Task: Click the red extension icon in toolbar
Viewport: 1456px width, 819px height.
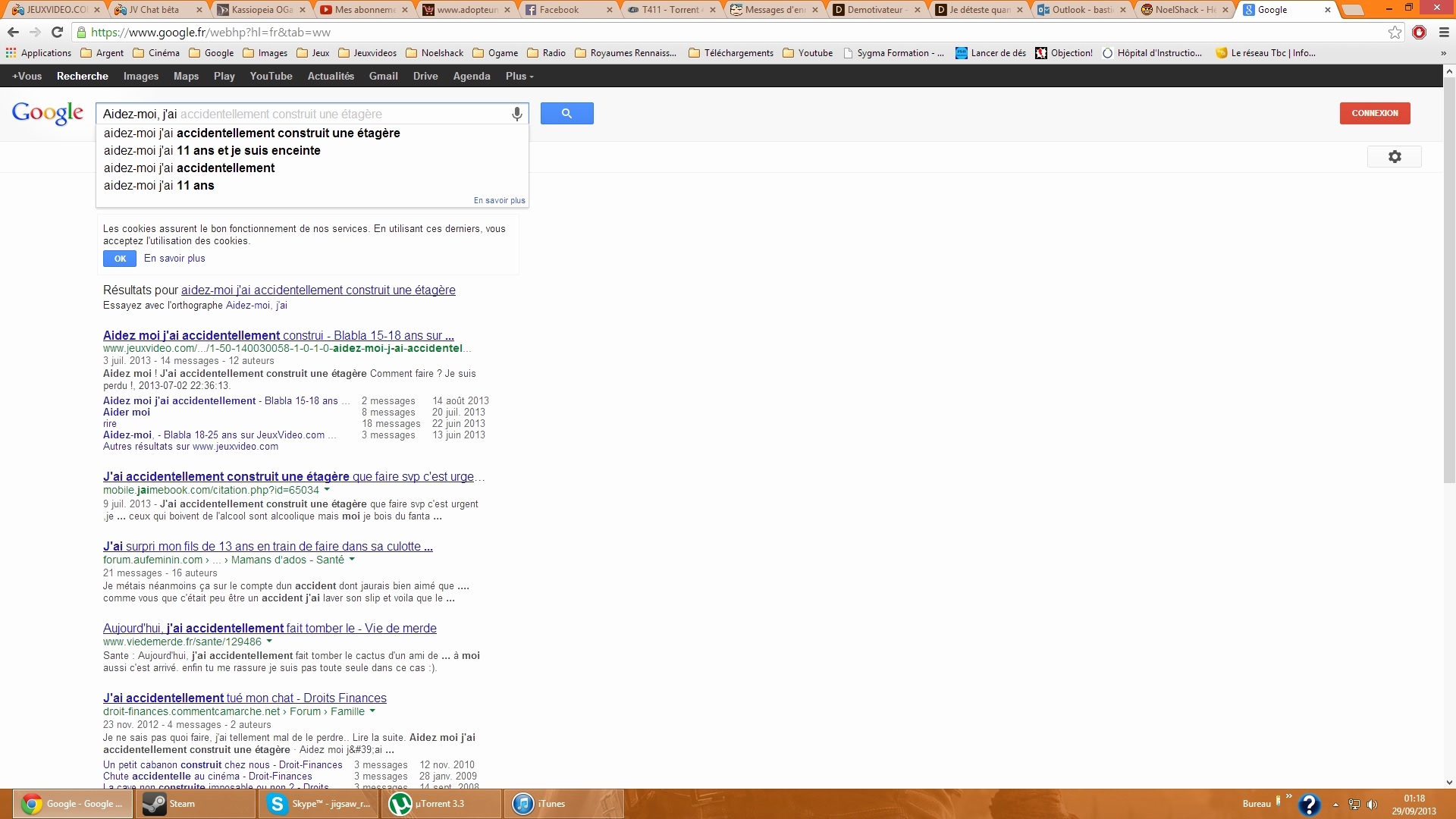Action: pos(1419,32)
